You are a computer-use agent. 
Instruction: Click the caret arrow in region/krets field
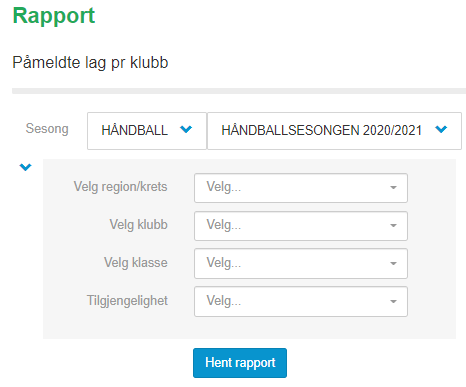click(393, 188)
